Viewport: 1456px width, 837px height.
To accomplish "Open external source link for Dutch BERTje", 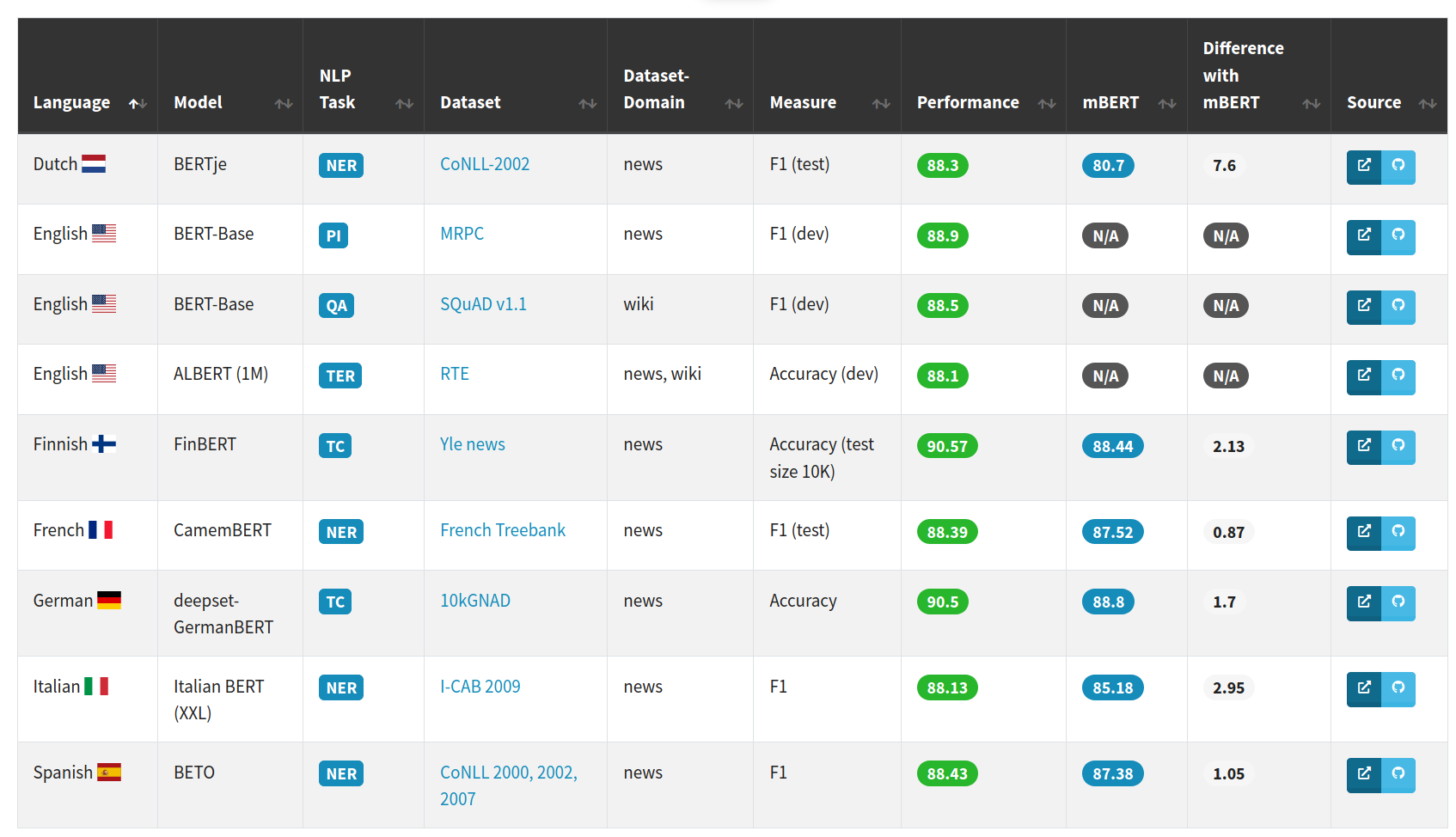I will click(1363, 166).
